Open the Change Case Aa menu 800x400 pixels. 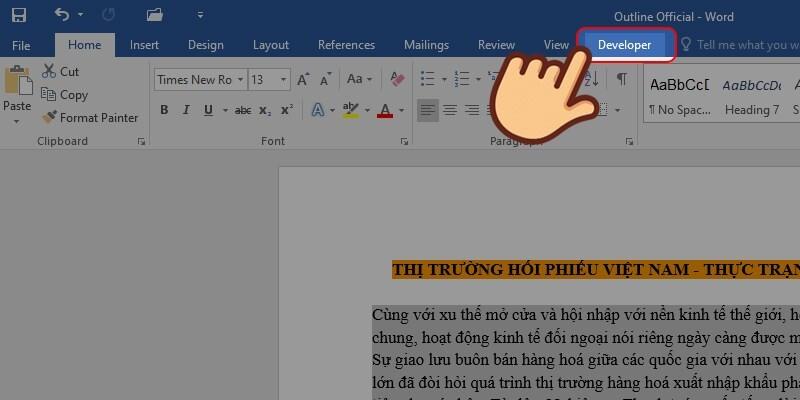[359, 79]
